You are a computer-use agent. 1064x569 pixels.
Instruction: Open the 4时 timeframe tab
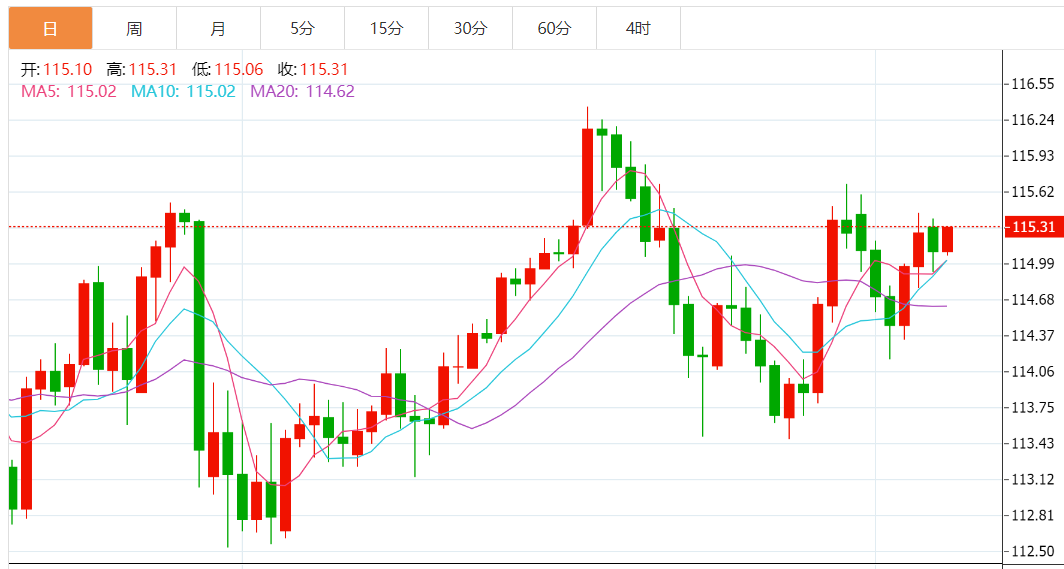coord(639,28)
